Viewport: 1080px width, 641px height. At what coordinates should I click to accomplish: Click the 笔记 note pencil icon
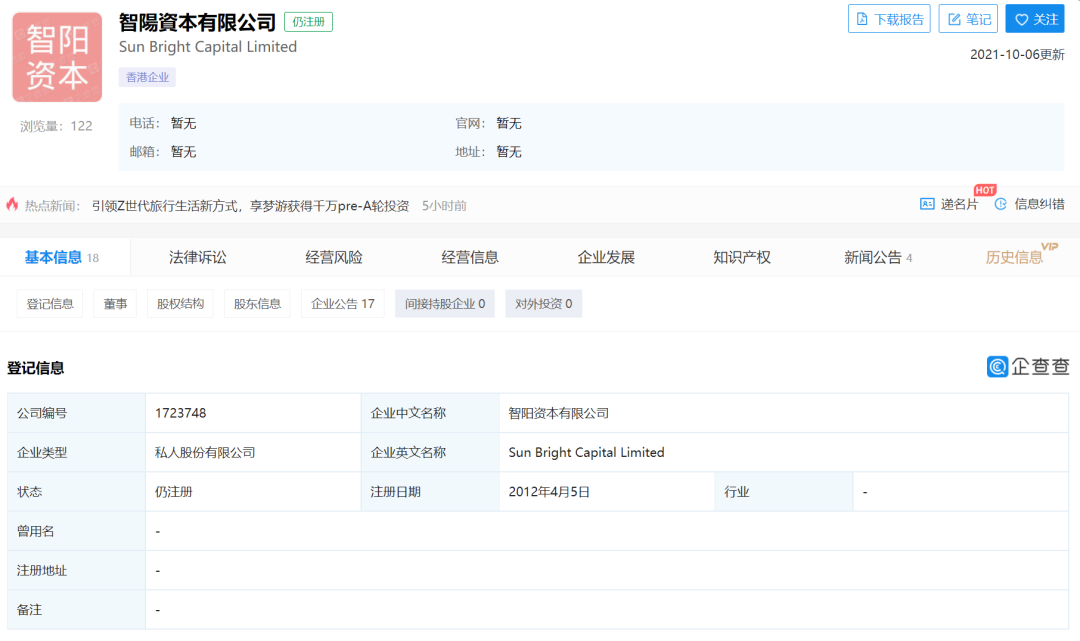pos(954,19)
